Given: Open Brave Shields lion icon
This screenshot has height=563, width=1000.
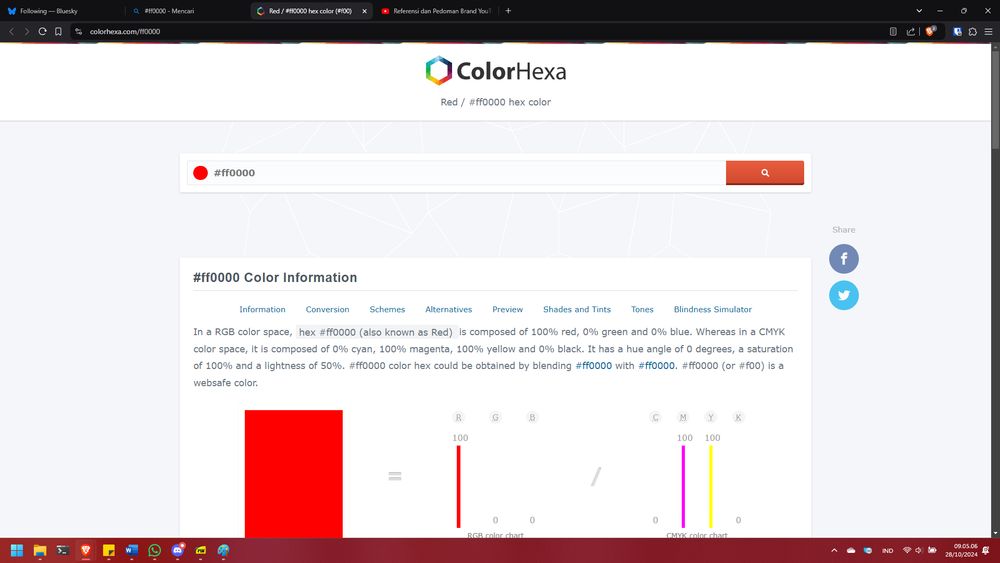Looking at the screenshot, I should pos(930,31).
